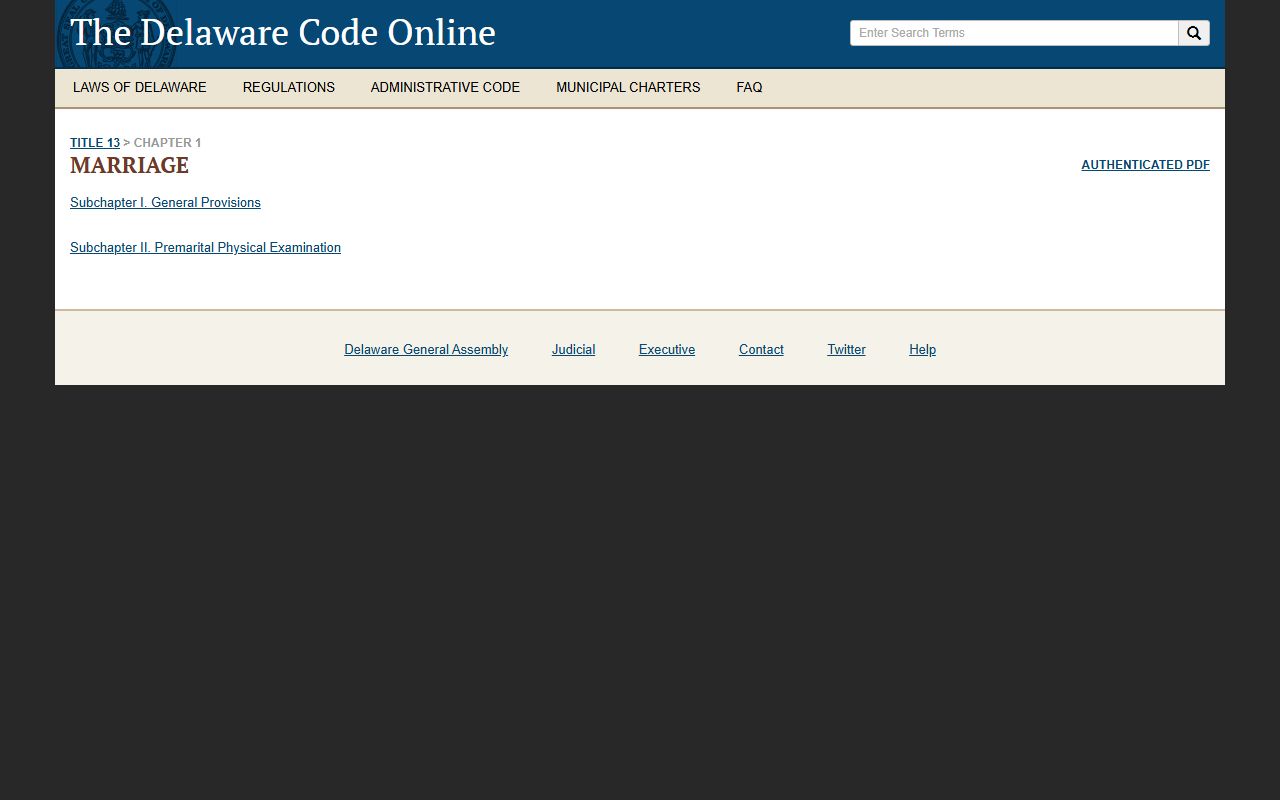Screen dimensions: 1280x800
Task: Click the MARRIAGE heading
Action: click(129, 165)
